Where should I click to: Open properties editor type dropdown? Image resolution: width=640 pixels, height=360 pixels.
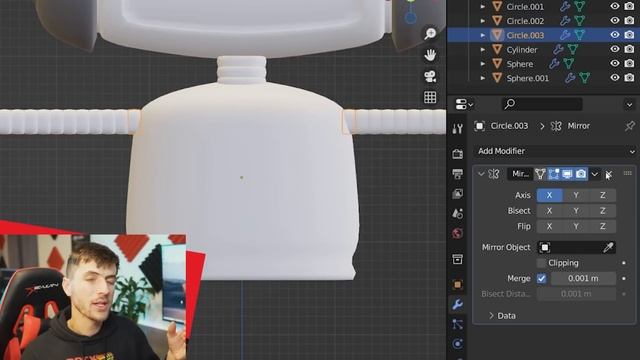464,104
